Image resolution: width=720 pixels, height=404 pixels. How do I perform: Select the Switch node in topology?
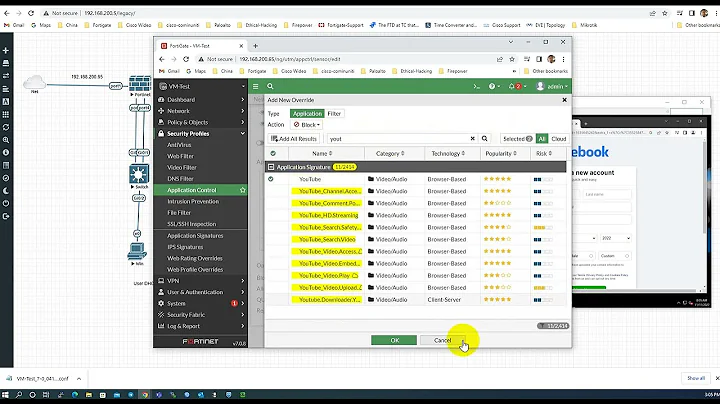(139, 174)
